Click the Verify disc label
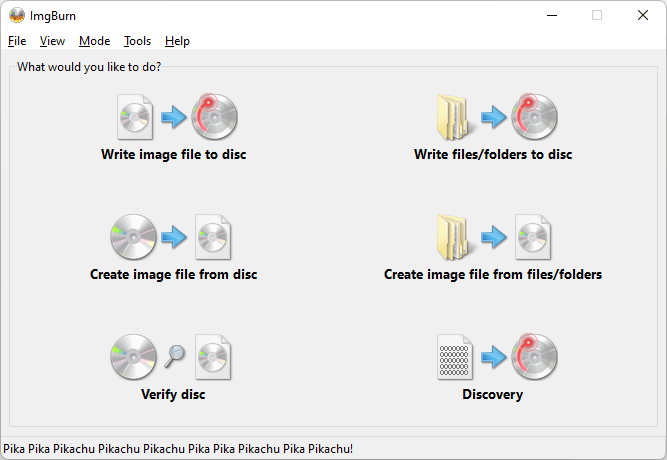This screenshot has height=460, width=667. pyautogui.click(x=173, y=394)
